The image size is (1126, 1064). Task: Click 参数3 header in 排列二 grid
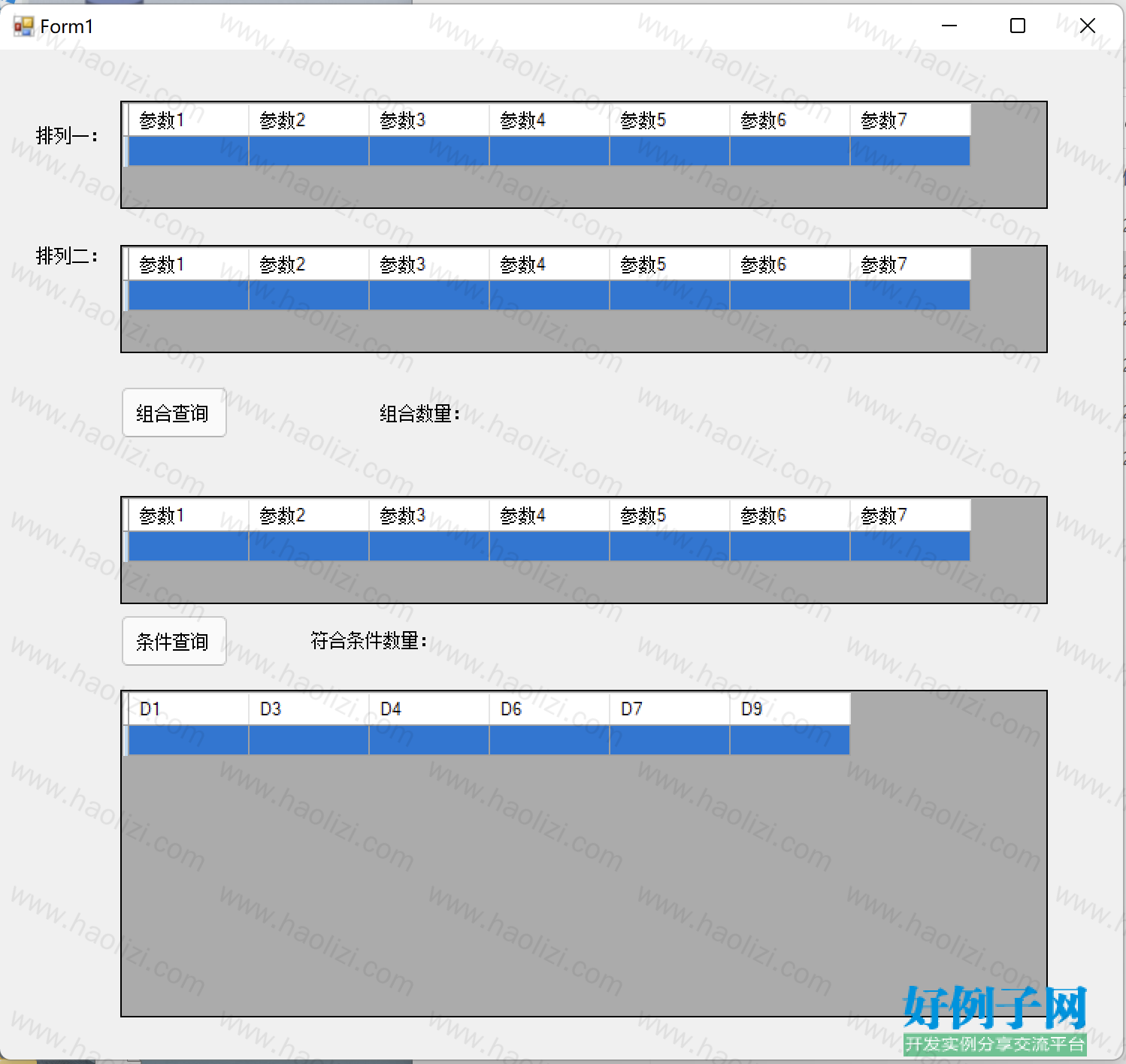(x=429, y=264)
